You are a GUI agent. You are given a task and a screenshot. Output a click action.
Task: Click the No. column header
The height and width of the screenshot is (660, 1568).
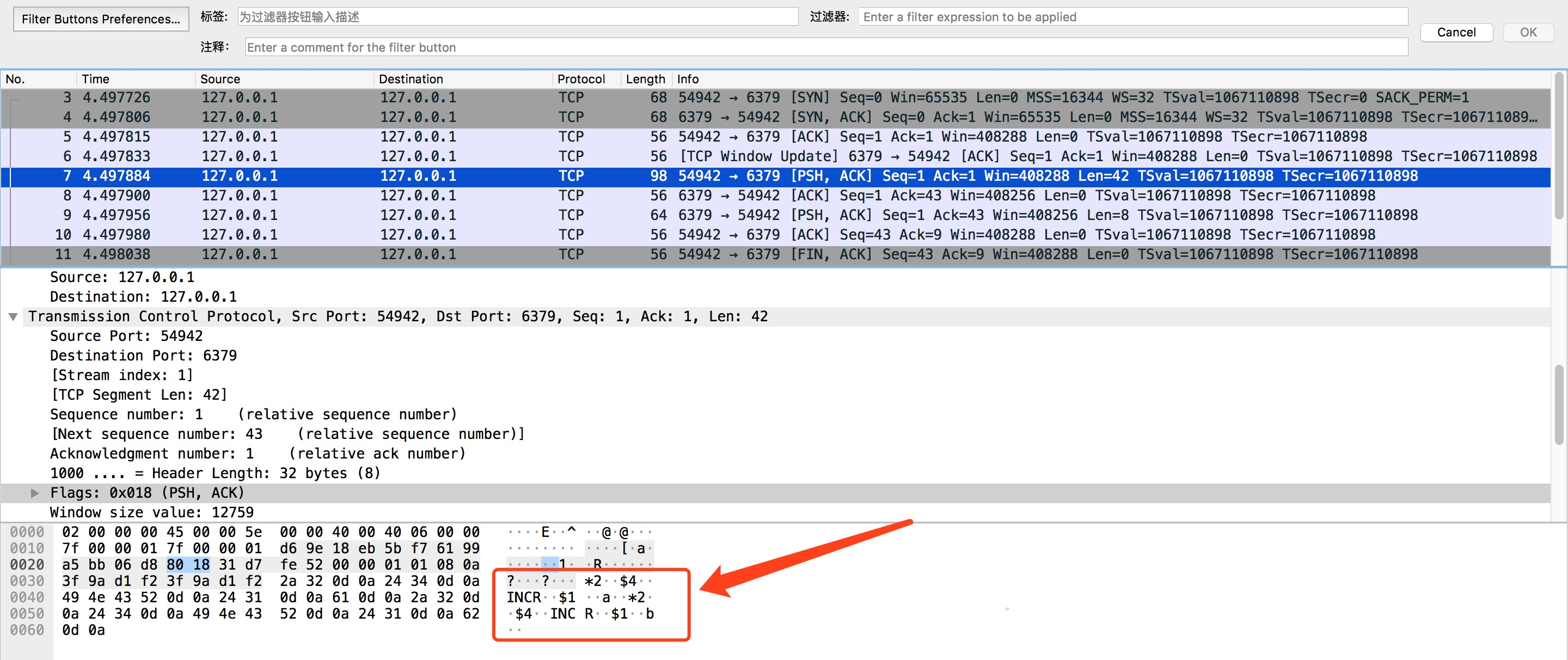point(15,79)
